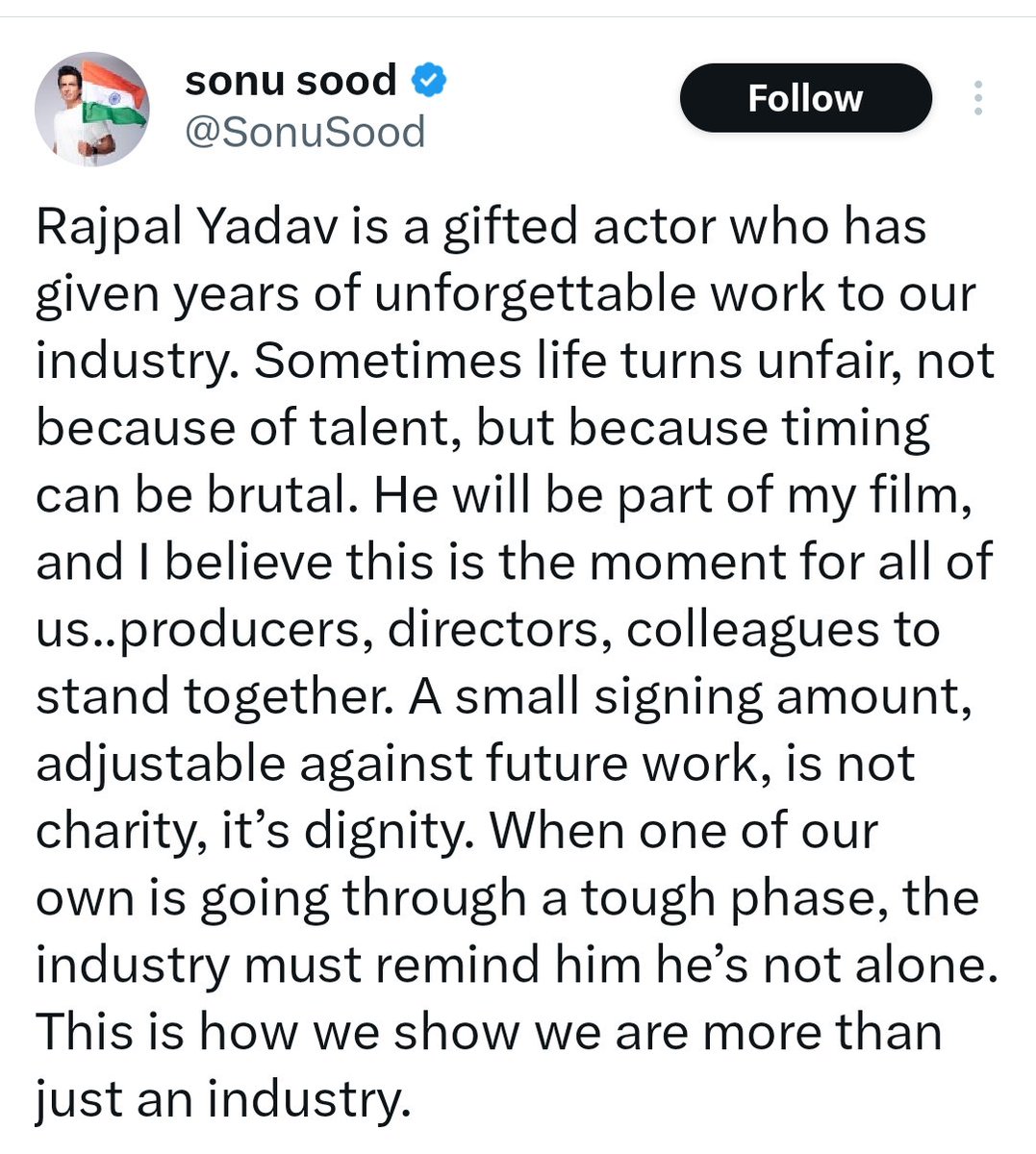Click the blue verified badge
This screenshot has width=1036, height=1154.
(x=429, y=81)
